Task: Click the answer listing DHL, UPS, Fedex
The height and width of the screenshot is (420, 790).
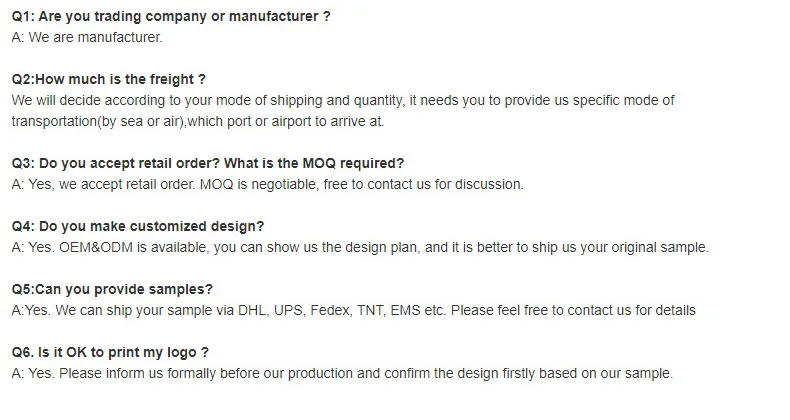Action: (x=352, y=311)
